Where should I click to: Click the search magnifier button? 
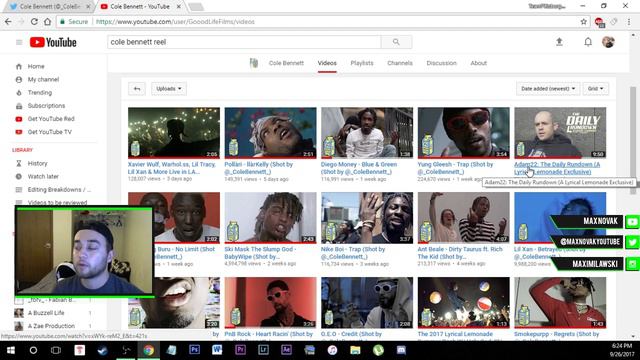coord(396,42)
